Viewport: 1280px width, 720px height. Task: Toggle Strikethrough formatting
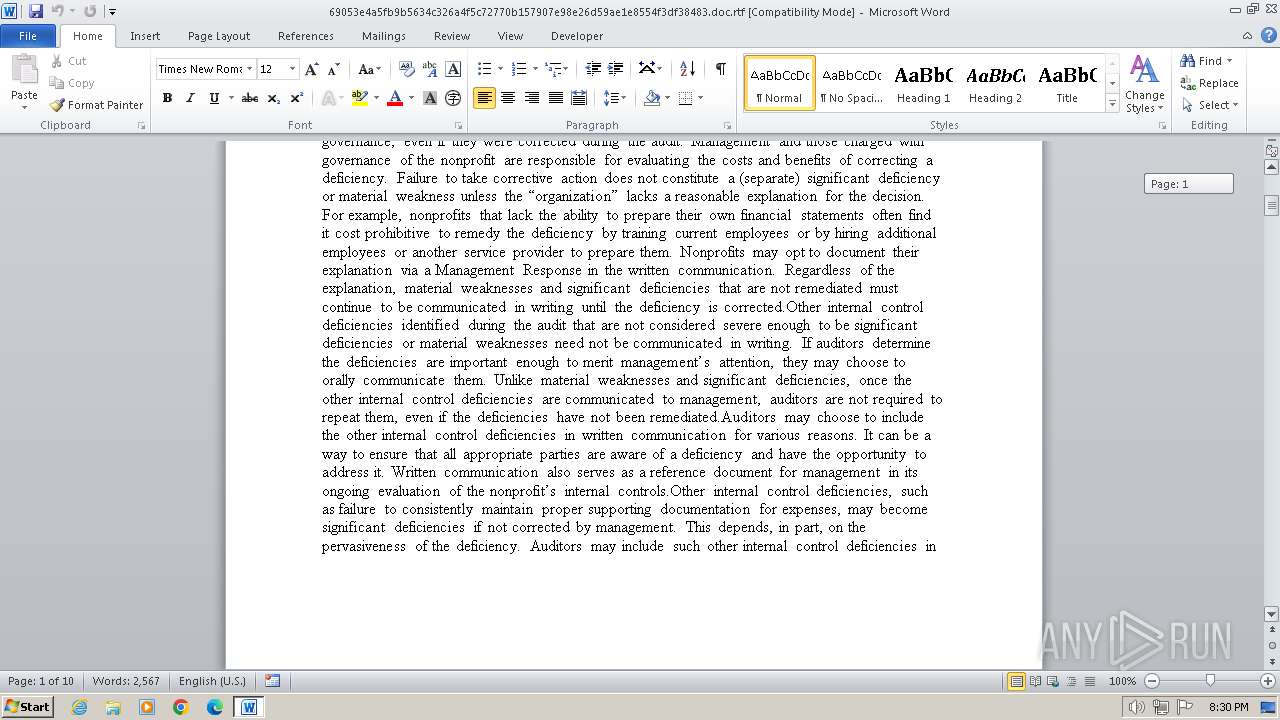pyautogui.click(x=250, y=98)
